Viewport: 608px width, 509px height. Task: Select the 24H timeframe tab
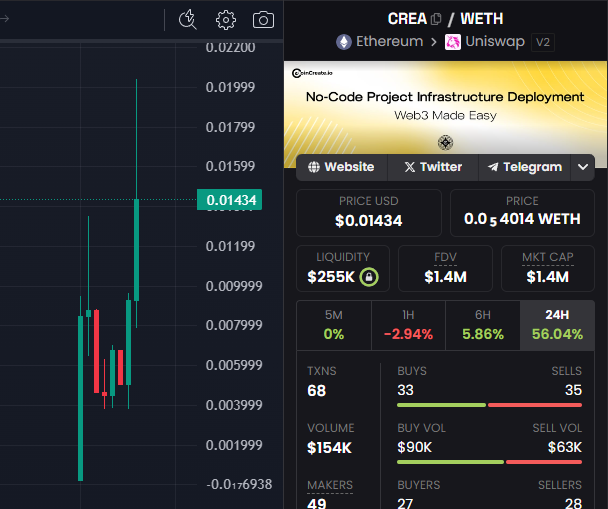tap(557, 325)
